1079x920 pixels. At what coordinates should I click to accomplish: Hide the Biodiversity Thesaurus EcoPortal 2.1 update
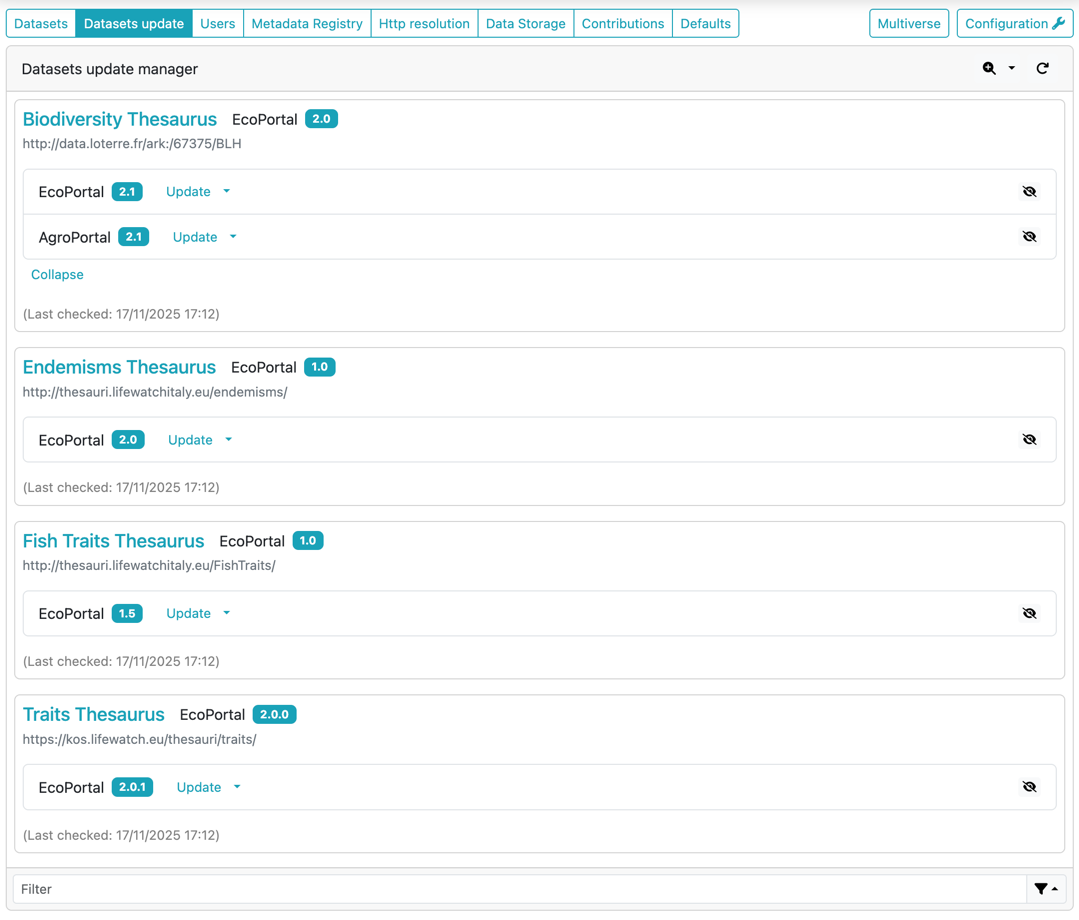point(1029,192)
